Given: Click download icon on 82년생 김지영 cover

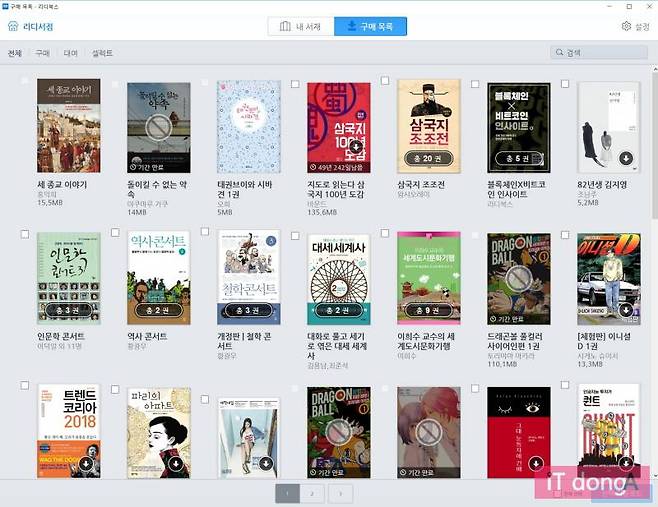Looking at the screenshot, I should coord(625,158).
